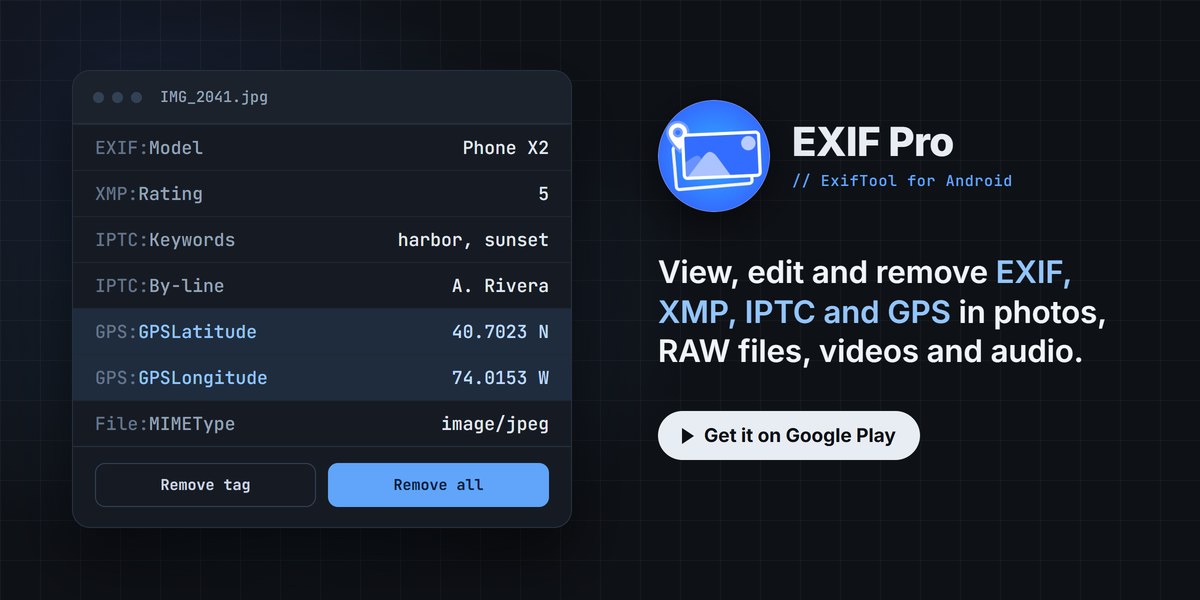Click the rating value 5
The height and width of the screenshot is (600, 1200).
[x=543, y=194]
